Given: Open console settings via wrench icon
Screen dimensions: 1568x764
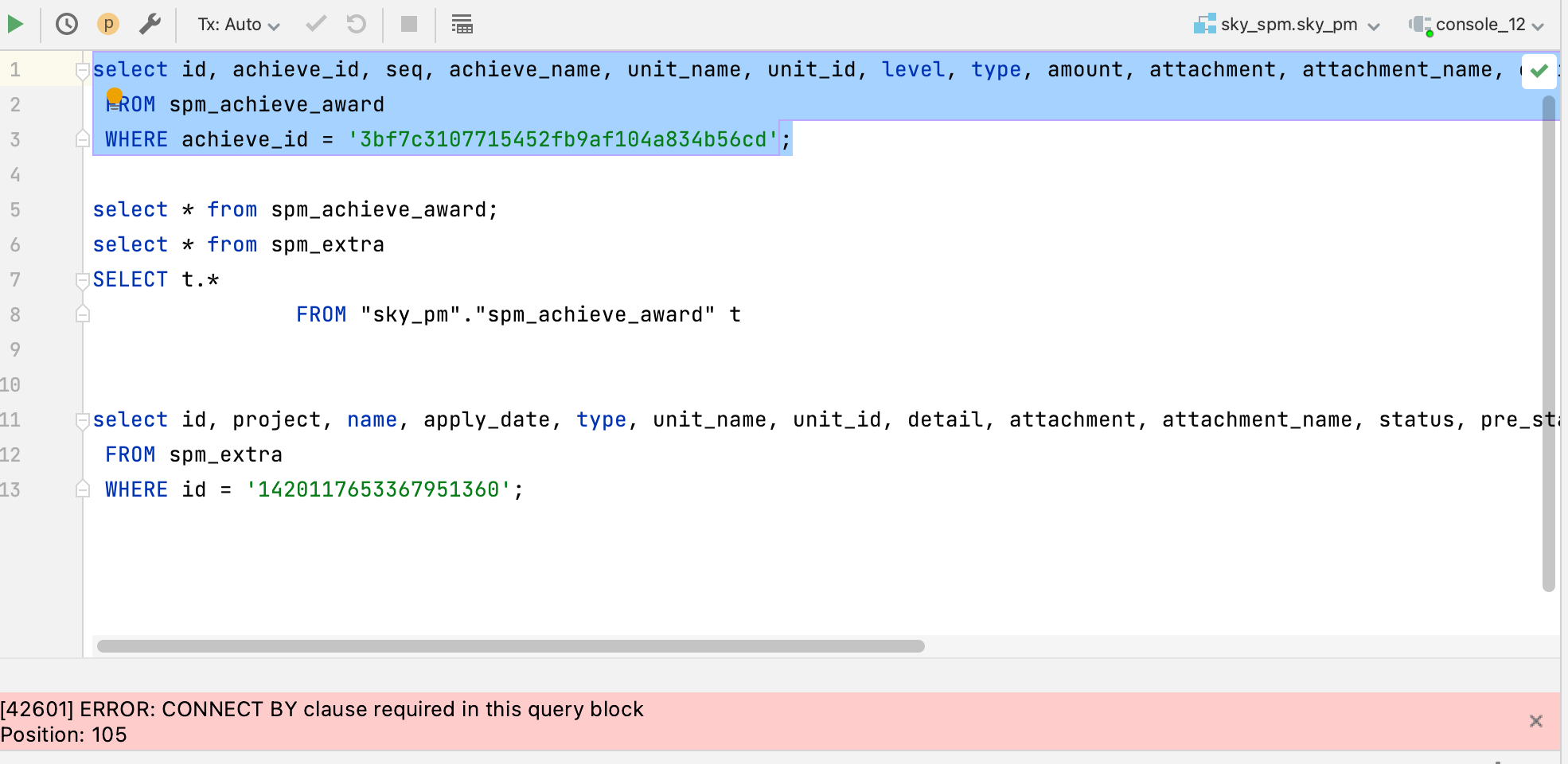Looking at the screenshot, I should (150, 24).
